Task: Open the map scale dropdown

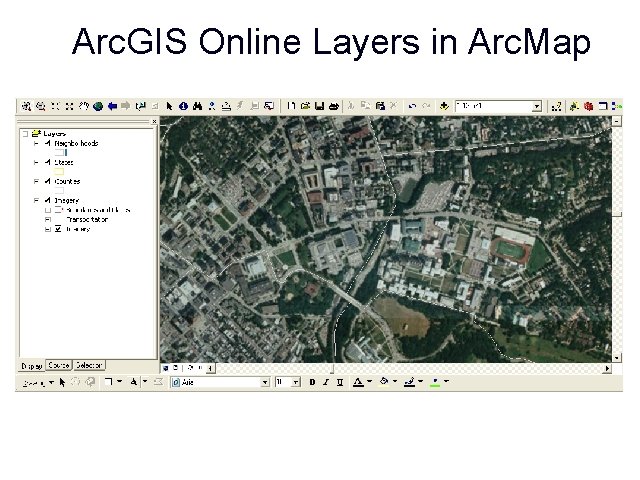Action: (x=537, y=107)
